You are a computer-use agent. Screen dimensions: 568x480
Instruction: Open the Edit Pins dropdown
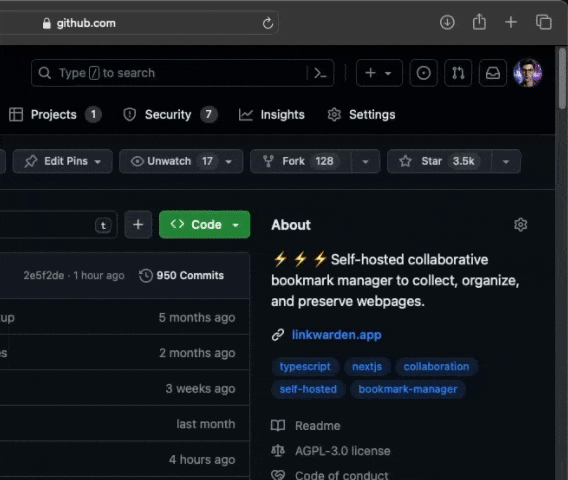(63, 161)
